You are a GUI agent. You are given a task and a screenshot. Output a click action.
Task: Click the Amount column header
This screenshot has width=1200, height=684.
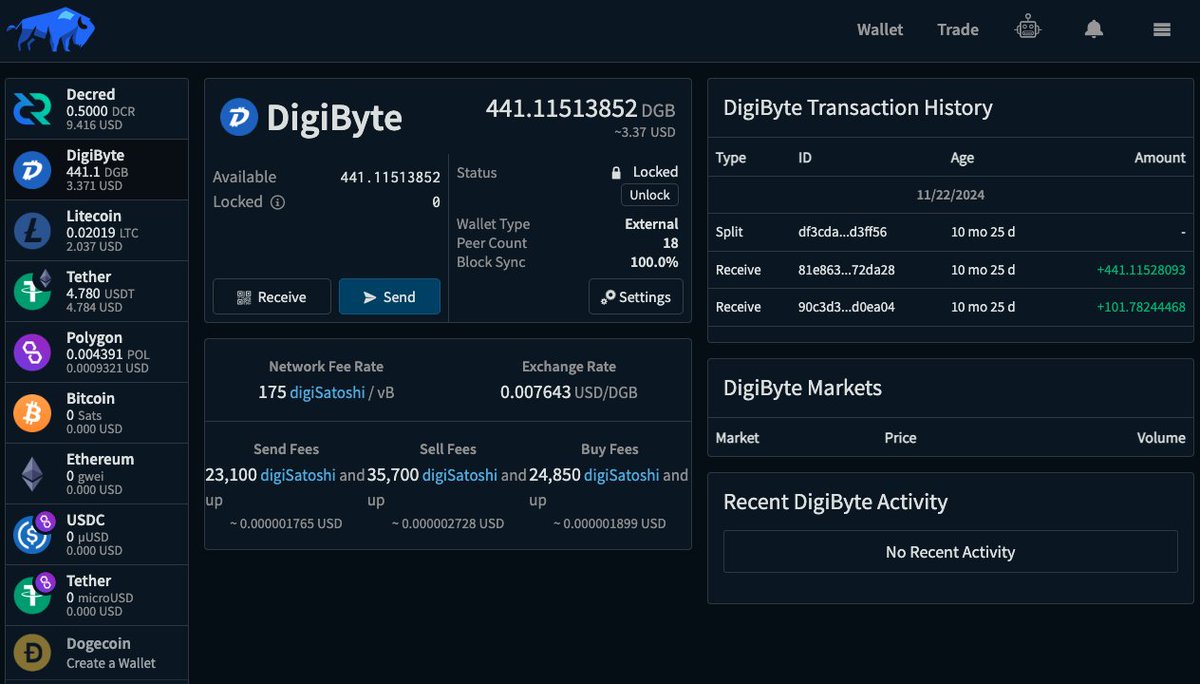coord(1160,158)
